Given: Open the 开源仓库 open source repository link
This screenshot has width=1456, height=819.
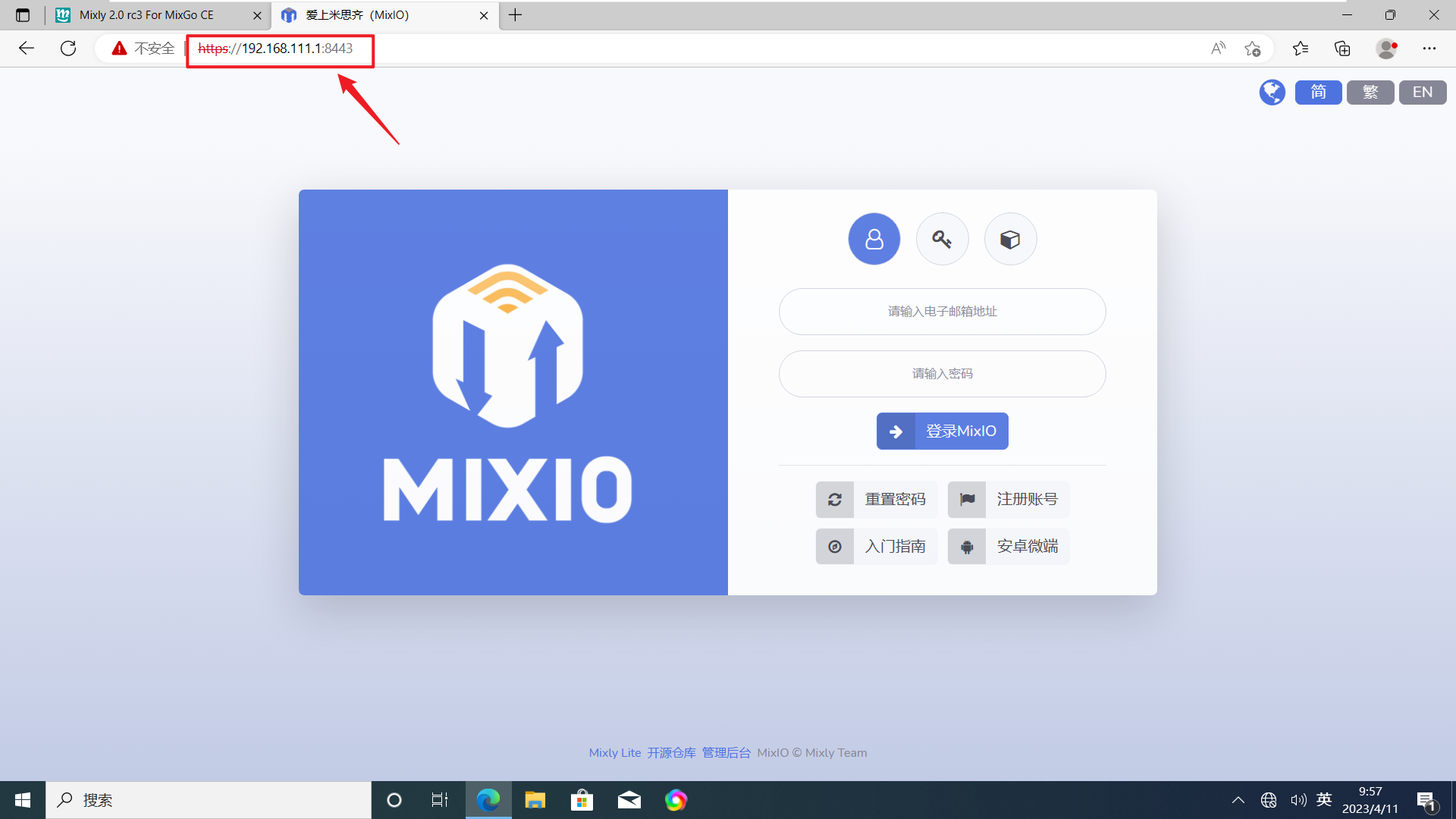Looking at the screenshot, I should click(671, 753).
